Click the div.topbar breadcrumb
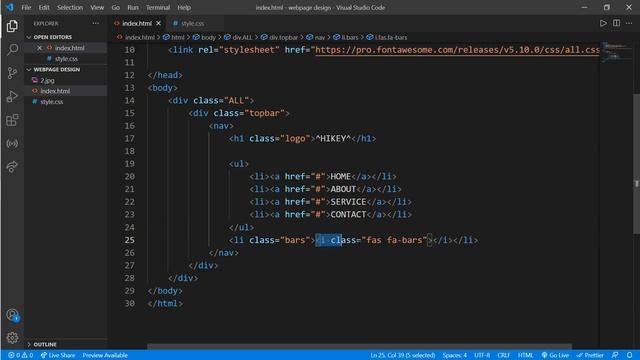The image size is (640, 360). coord(280,37)
